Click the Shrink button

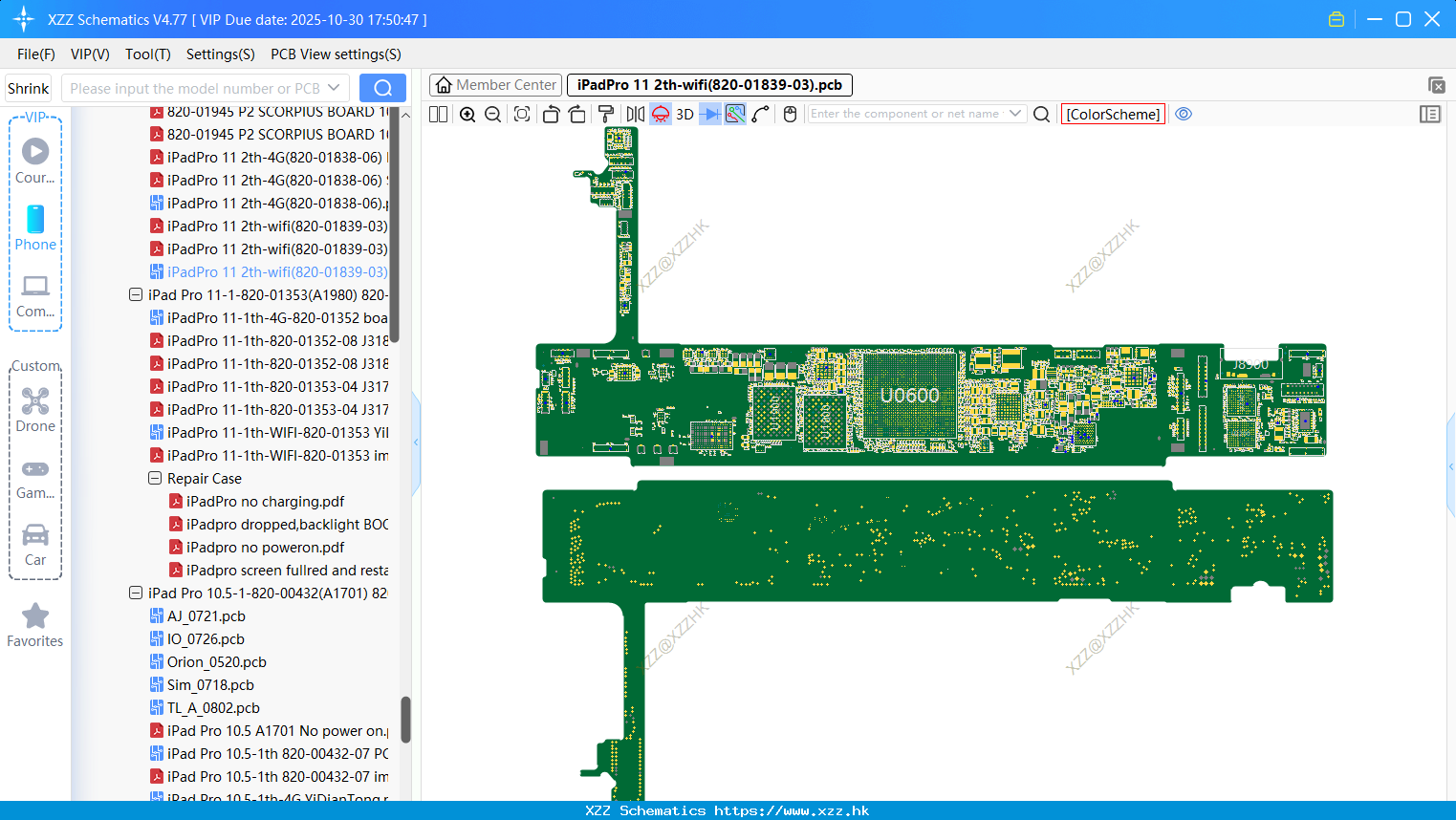click(29, 88)
